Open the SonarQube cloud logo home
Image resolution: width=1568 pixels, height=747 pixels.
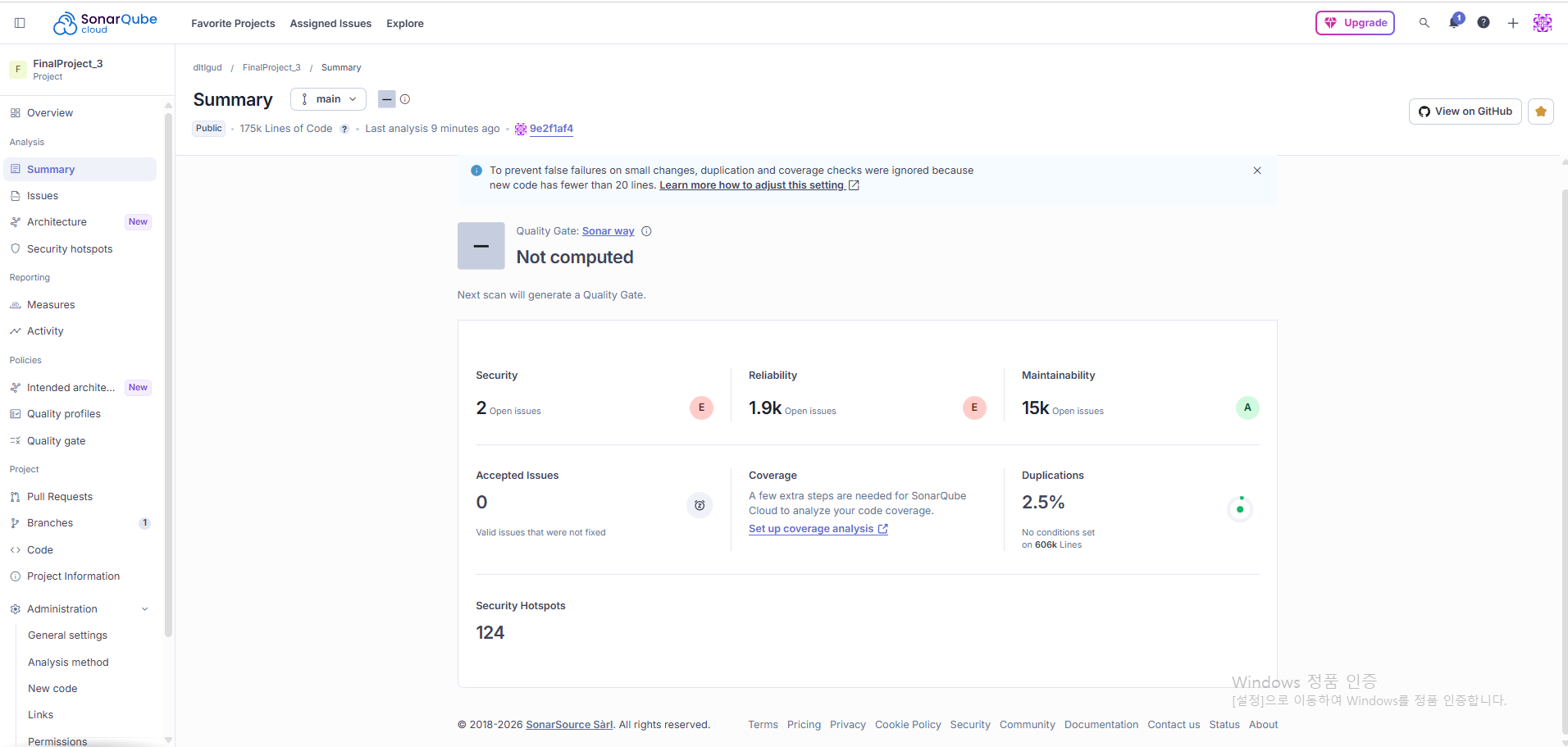pyautogui.click(x=105, y=23)
